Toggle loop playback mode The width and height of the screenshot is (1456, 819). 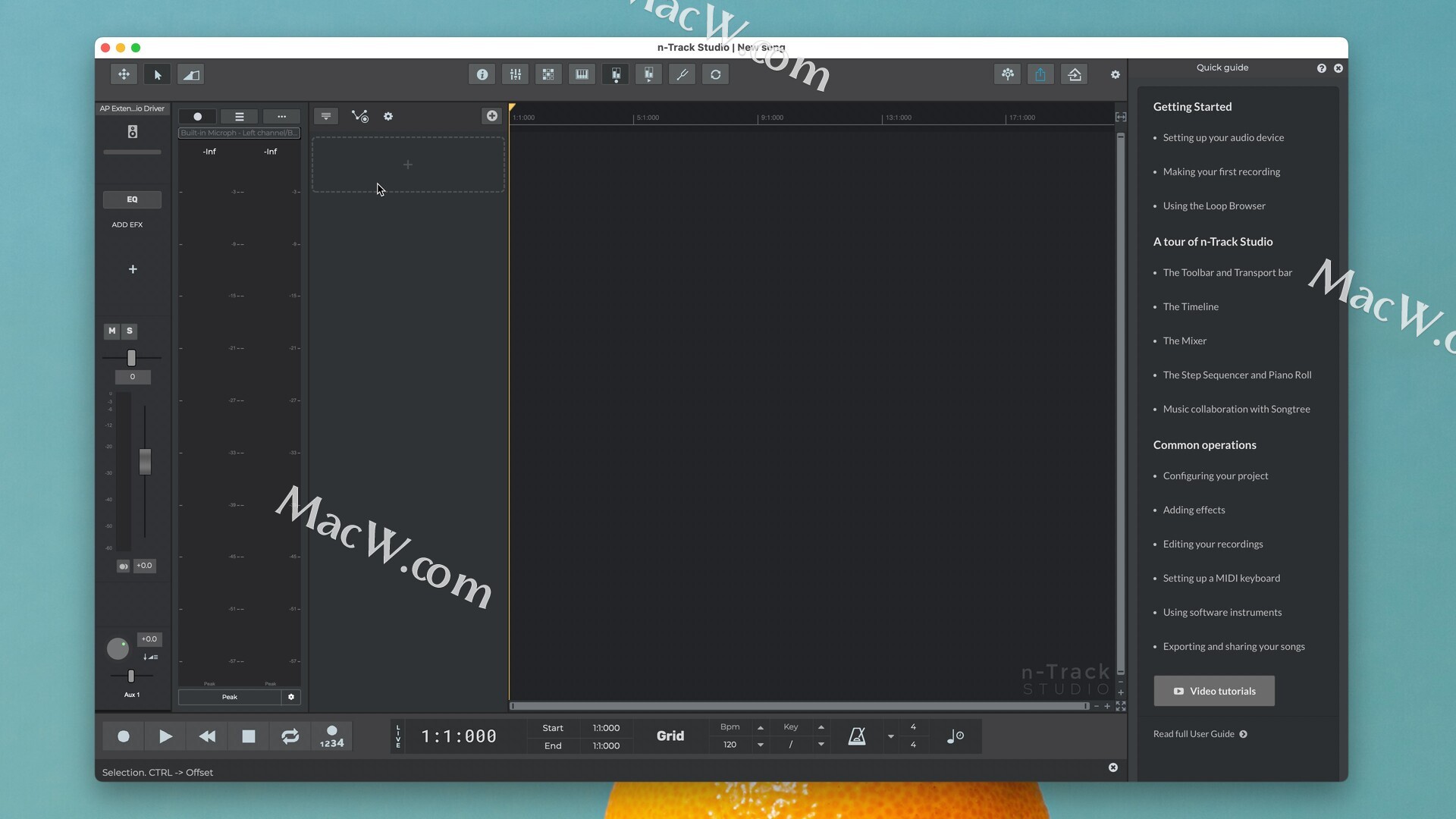pyautogui.click(x=290, y=736)
